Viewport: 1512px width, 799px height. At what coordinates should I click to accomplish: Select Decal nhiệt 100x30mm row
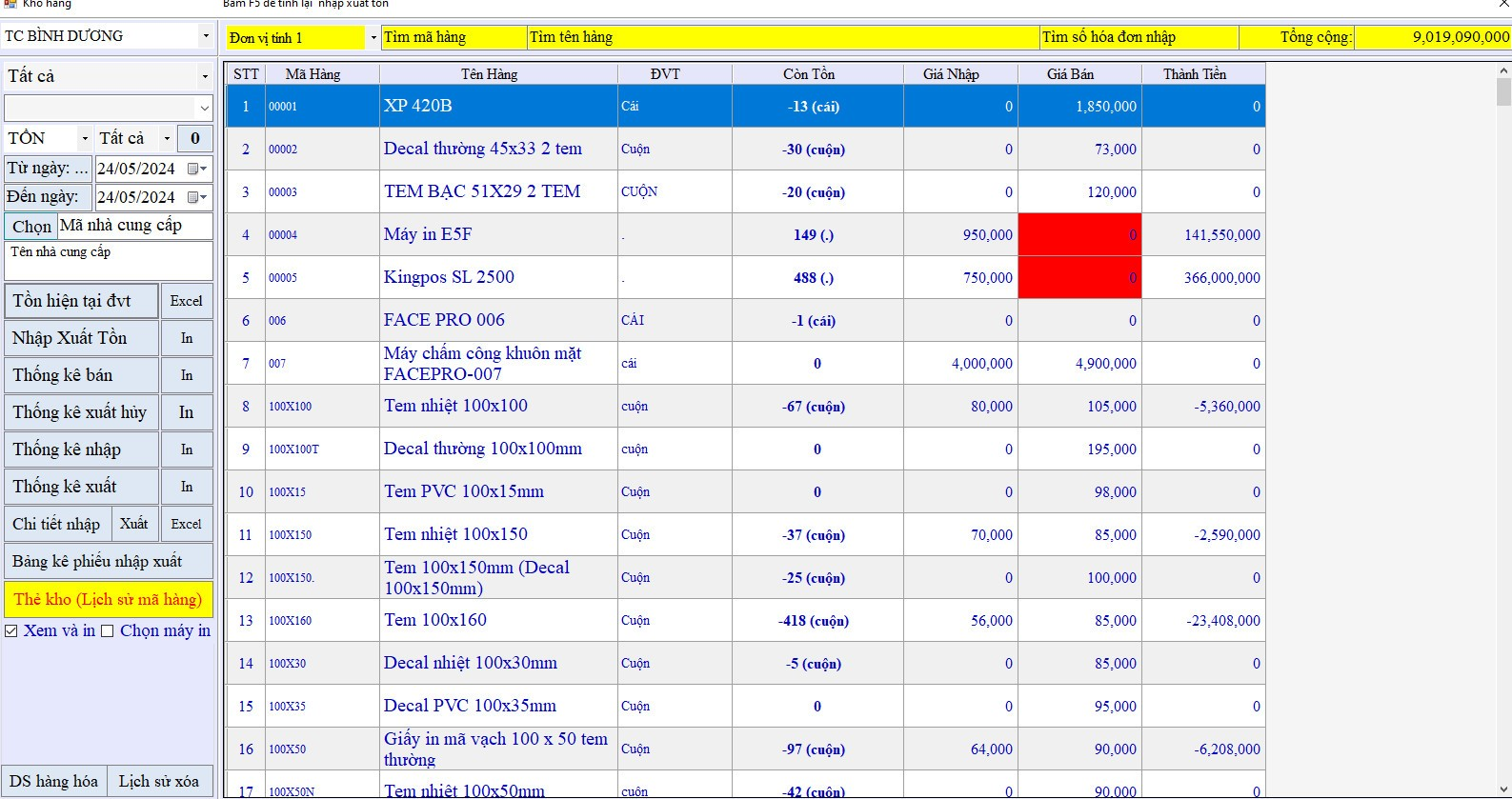pos(746,663)
